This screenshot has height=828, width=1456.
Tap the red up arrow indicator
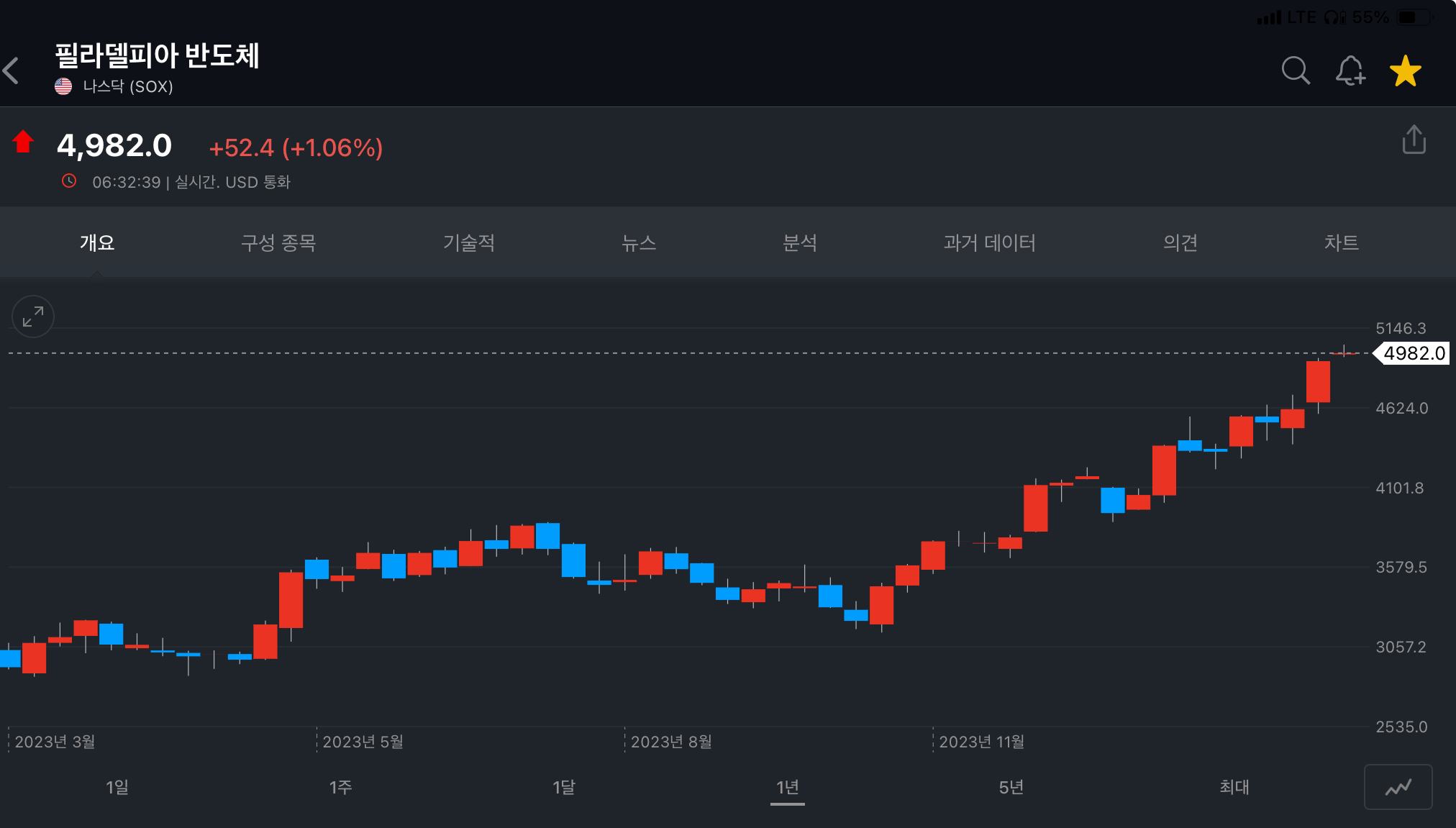pos(23,141)
